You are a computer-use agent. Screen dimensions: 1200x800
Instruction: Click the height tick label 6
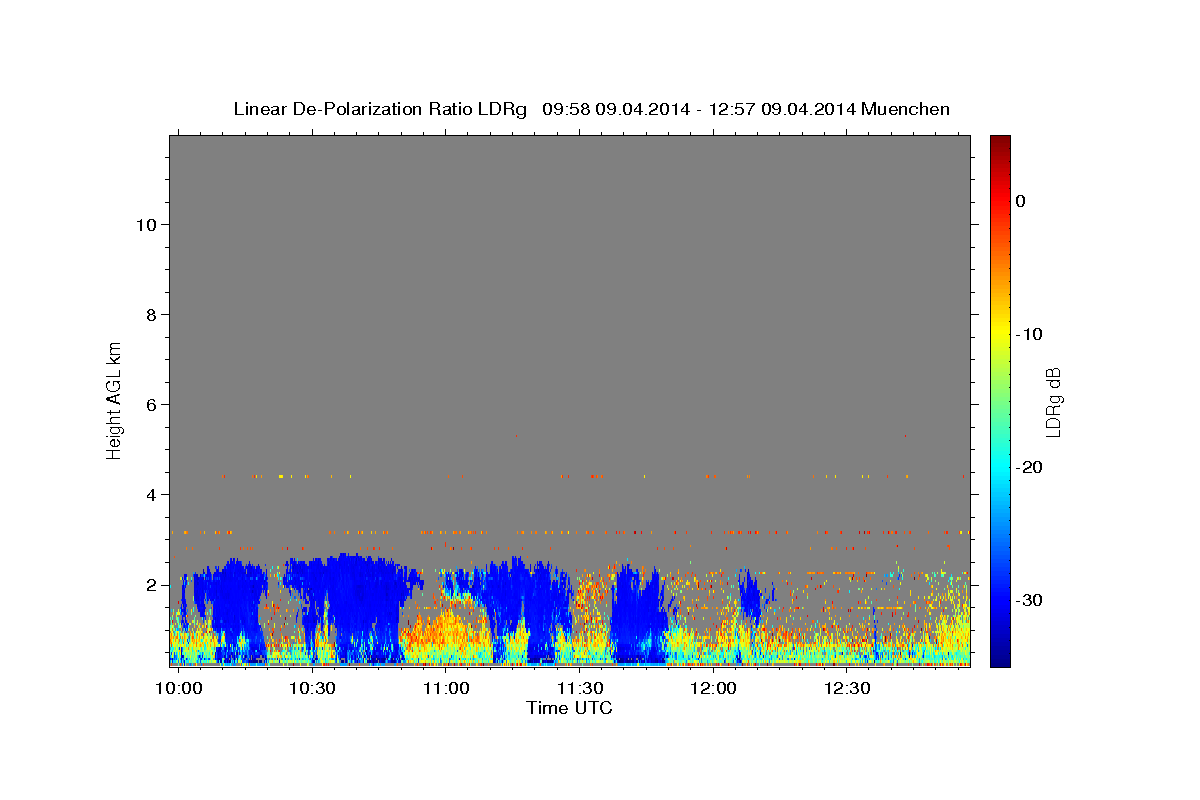click(x=152, y=405)
